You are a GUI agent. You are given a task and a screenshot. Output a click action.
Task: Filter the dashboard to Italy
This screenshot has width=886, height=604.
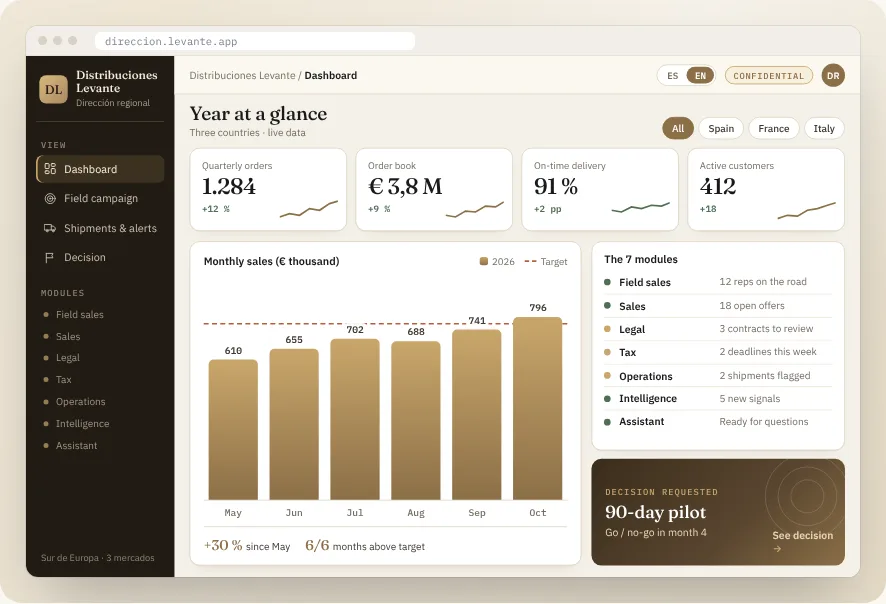click(824, 128)
